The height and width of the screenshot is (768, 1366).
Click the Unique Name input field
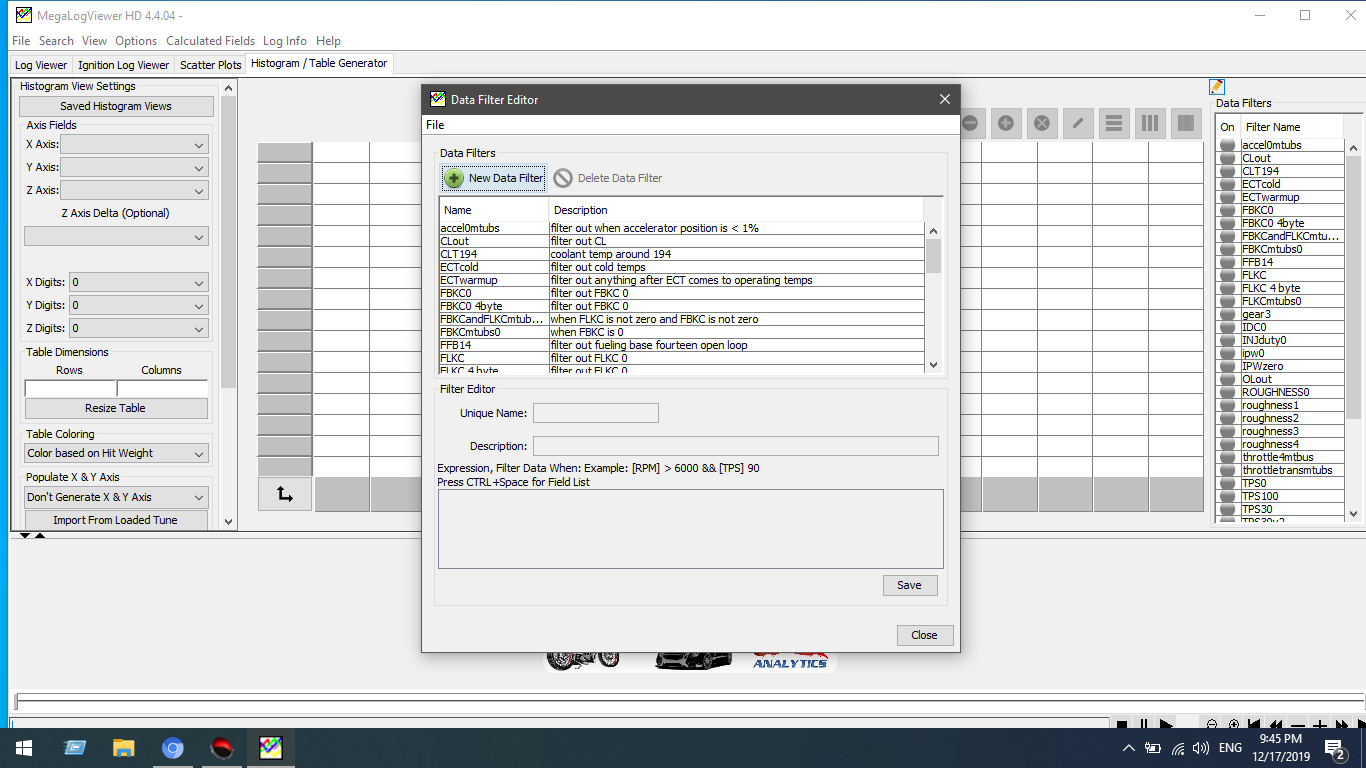coord(595,413)
